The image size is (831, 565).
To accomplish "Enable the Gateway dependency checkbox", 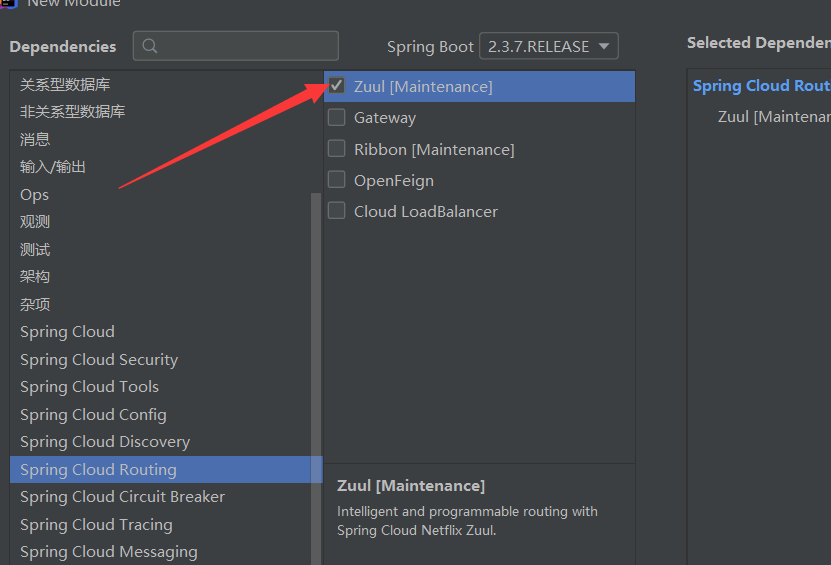I will pyautogui.click(x=337, y=117).
